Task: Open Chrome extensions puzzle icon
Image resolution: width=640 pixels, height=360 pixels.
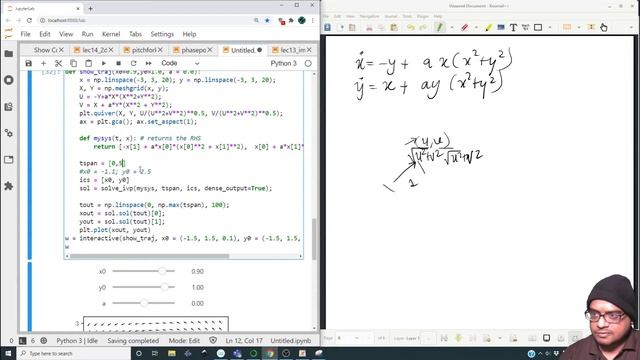Action: point(291,20)
